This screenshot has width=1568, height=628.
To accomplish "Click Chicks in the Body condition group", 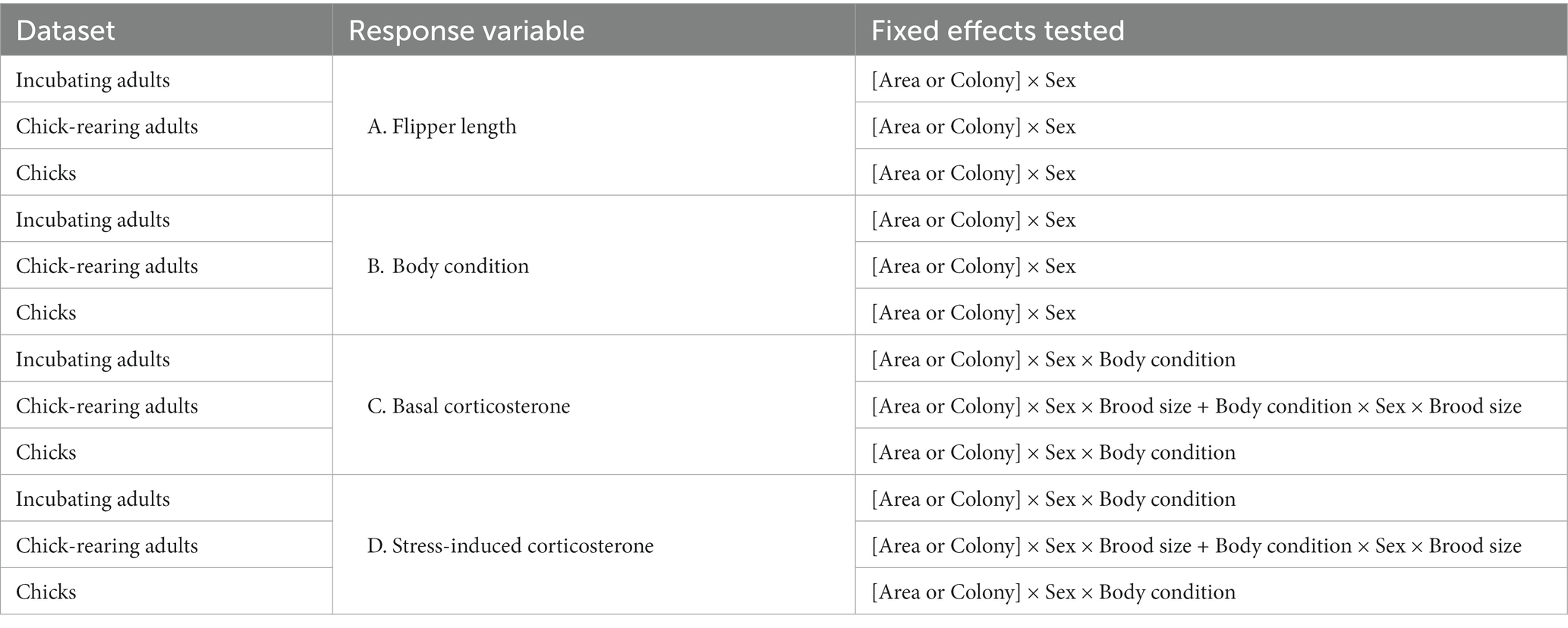I will point(46,312).
